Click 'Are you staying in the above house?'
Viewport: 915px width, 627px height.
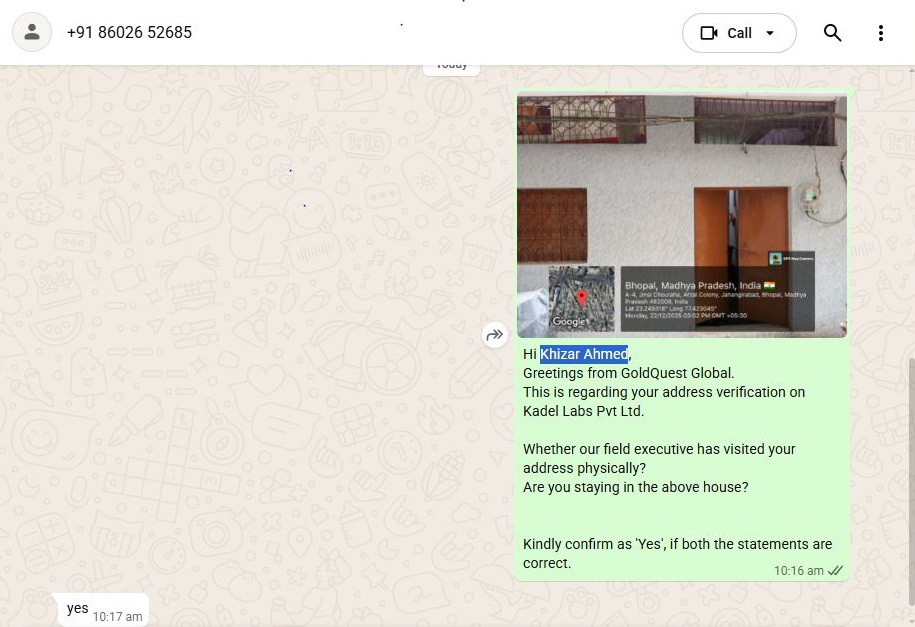pyautogui.click(x=635, y=487)
